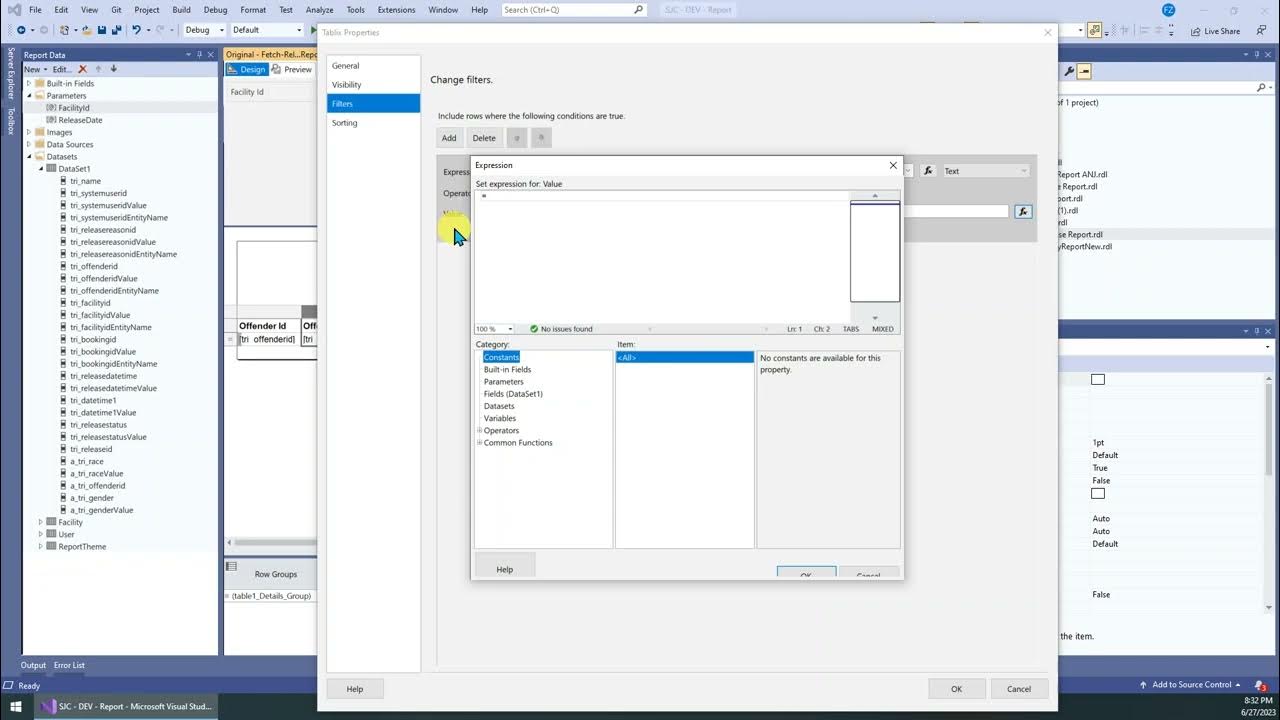
Task: Click Help in Tablix Properties dialog
Action: click(x=355, y=689)
